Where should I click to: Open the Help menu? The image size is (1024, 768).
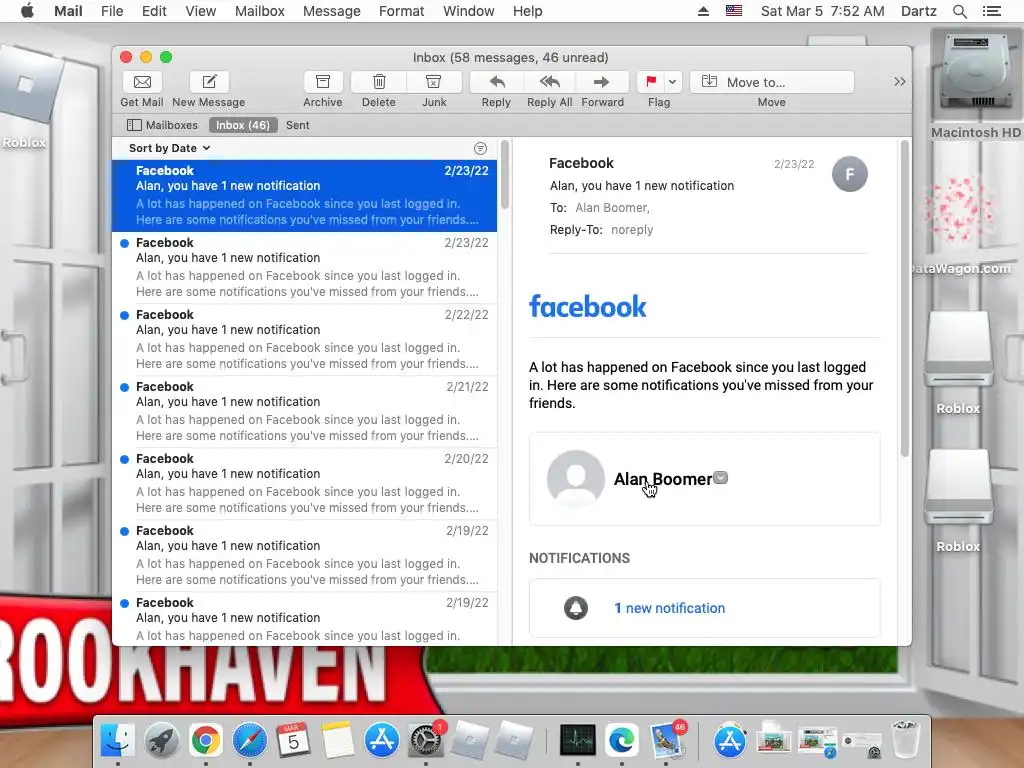point(528,11)
